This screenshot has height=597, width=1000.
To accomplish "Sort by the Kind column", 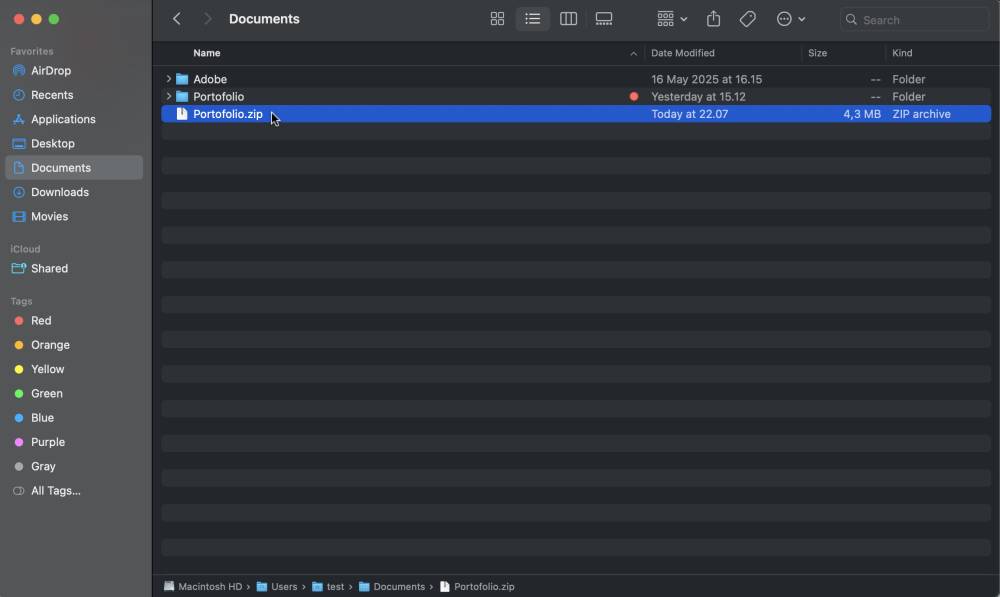I will [x=902, y=53].
